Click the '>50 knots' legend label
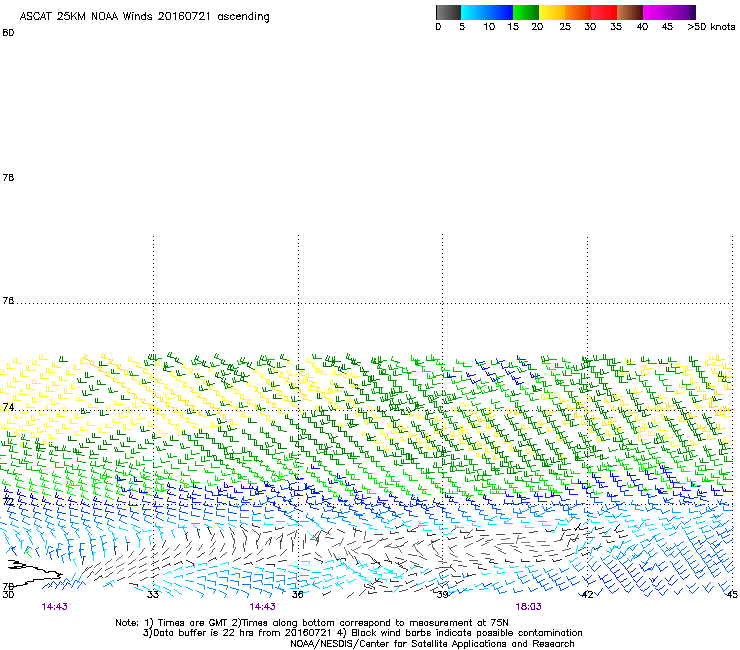This screenshot has height=650, width=740. [x=711, y=27]
